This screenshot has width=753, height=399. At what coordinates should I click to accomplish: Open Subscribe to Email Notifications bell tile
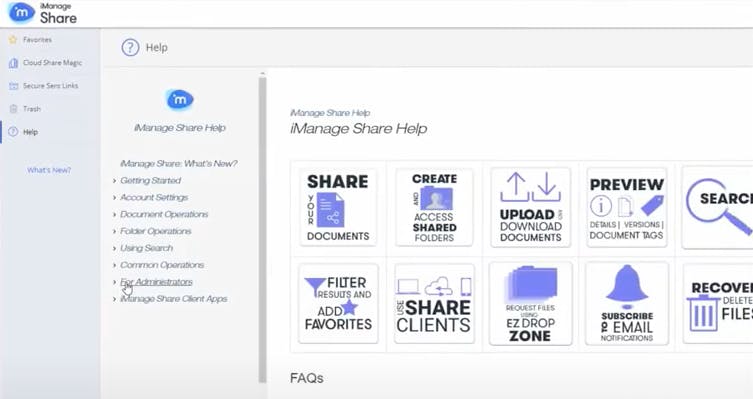tap(627, 303)
